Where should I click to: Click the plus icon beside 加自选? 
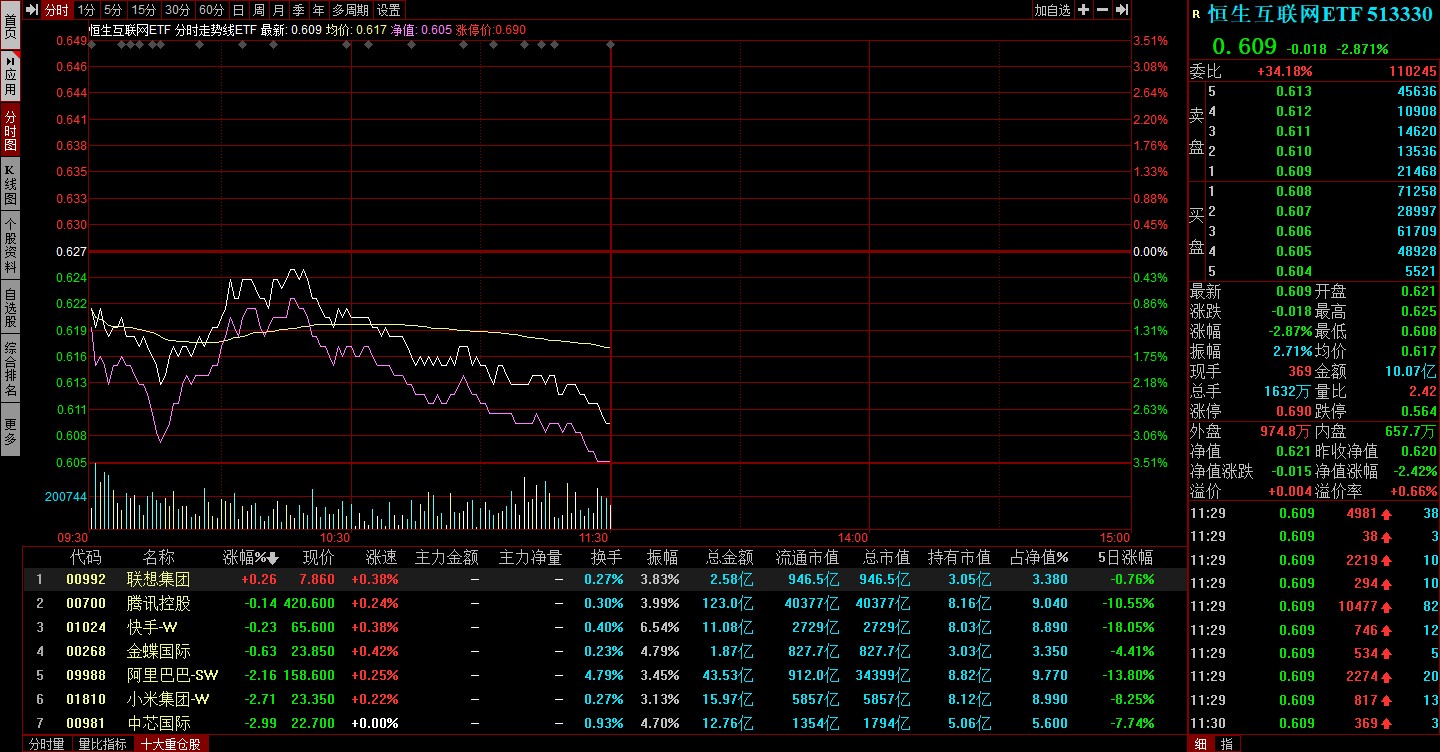pos(1084,10)
